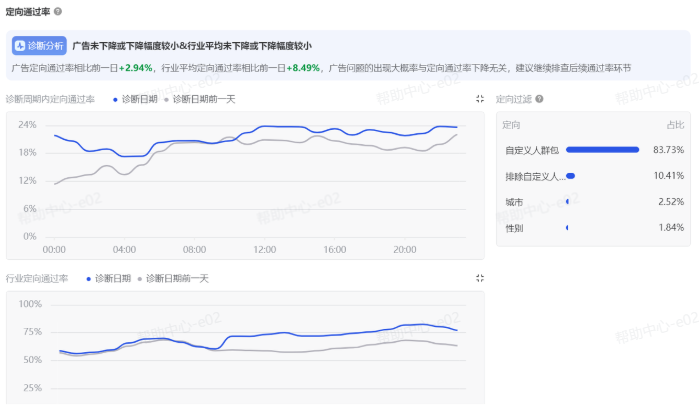Select the truncated 排除自定义人... label
699x407 pixels.
tap(535, 177)
